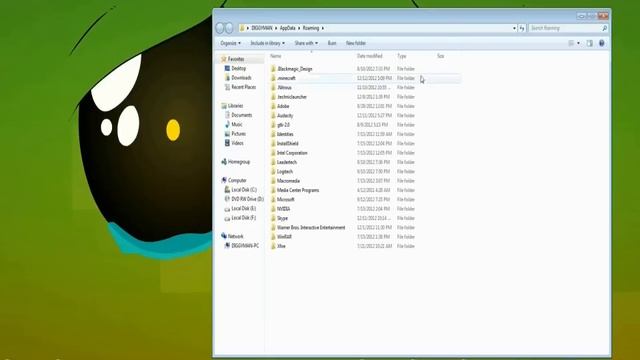The width and height of the screenshot is (640, 360).
Task: Go forward with the Forward arrow button
Action: coord(229,28)
